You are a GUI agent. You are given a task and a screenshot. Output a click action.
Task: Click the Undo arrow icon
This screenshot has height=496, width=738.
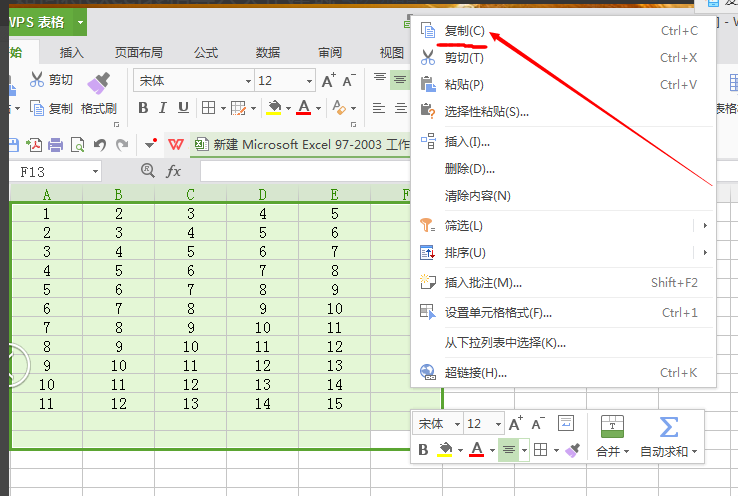[x=99, y=144]
